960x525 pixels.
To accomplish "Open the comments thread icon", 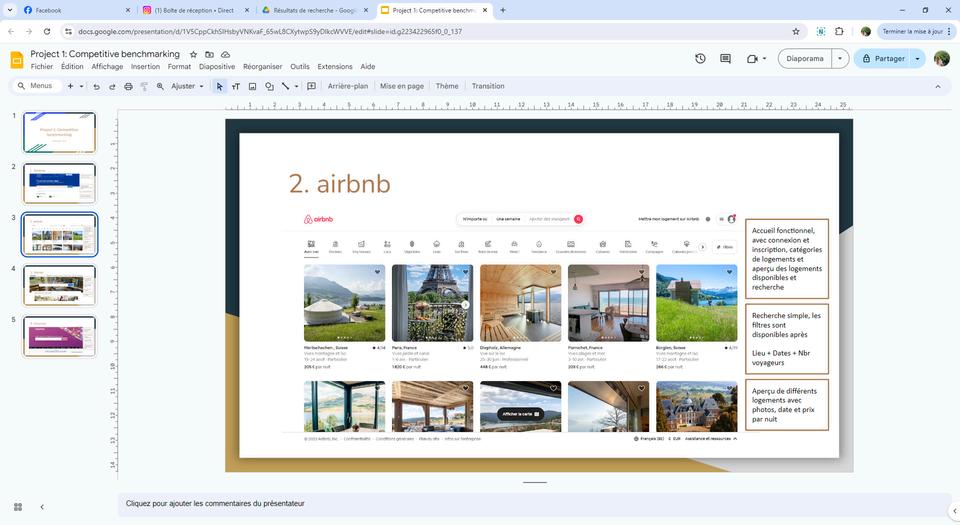I will pyautogui.click(x=726, y=59).
